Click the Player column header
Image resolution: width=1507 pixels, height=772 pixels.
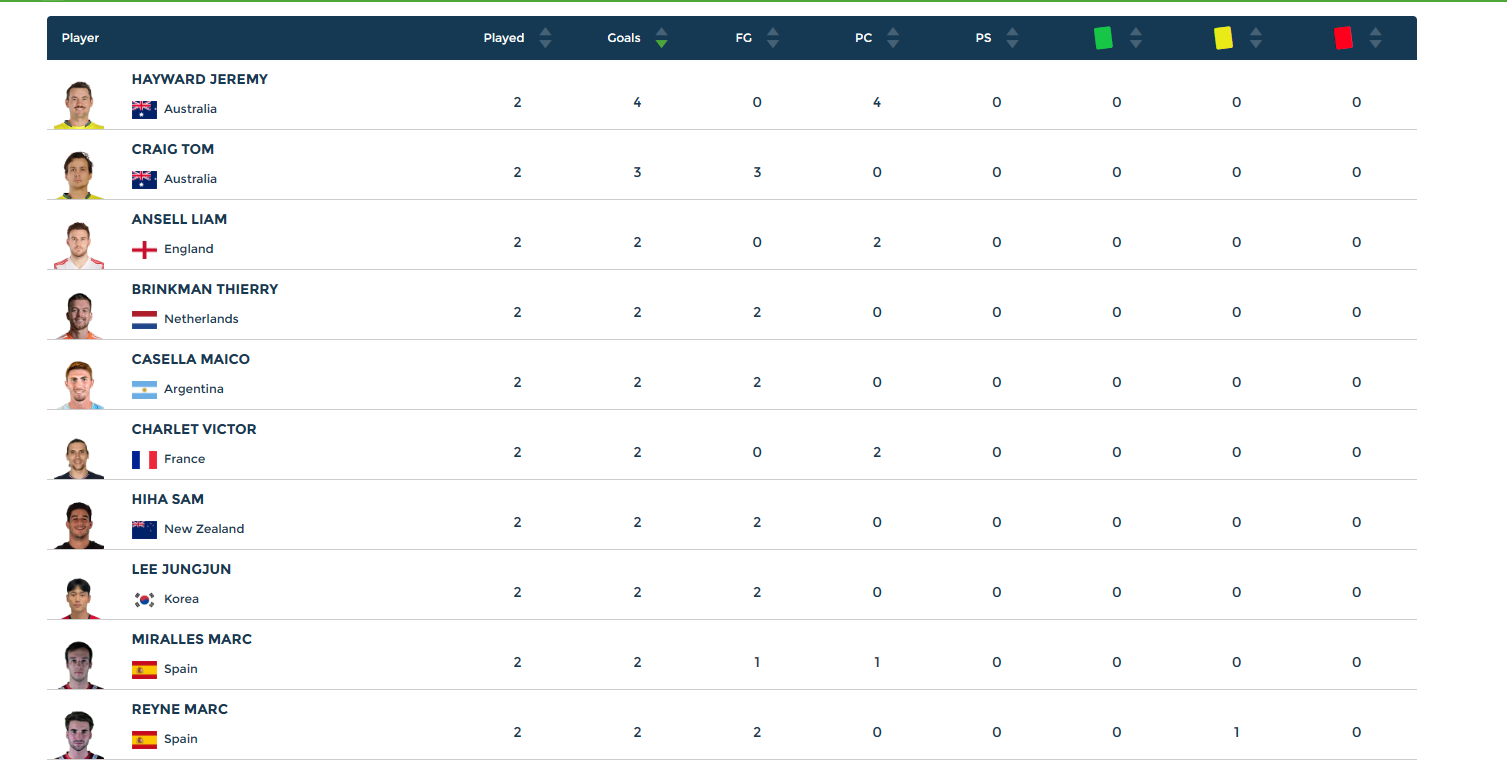click(x=80, y=38)
